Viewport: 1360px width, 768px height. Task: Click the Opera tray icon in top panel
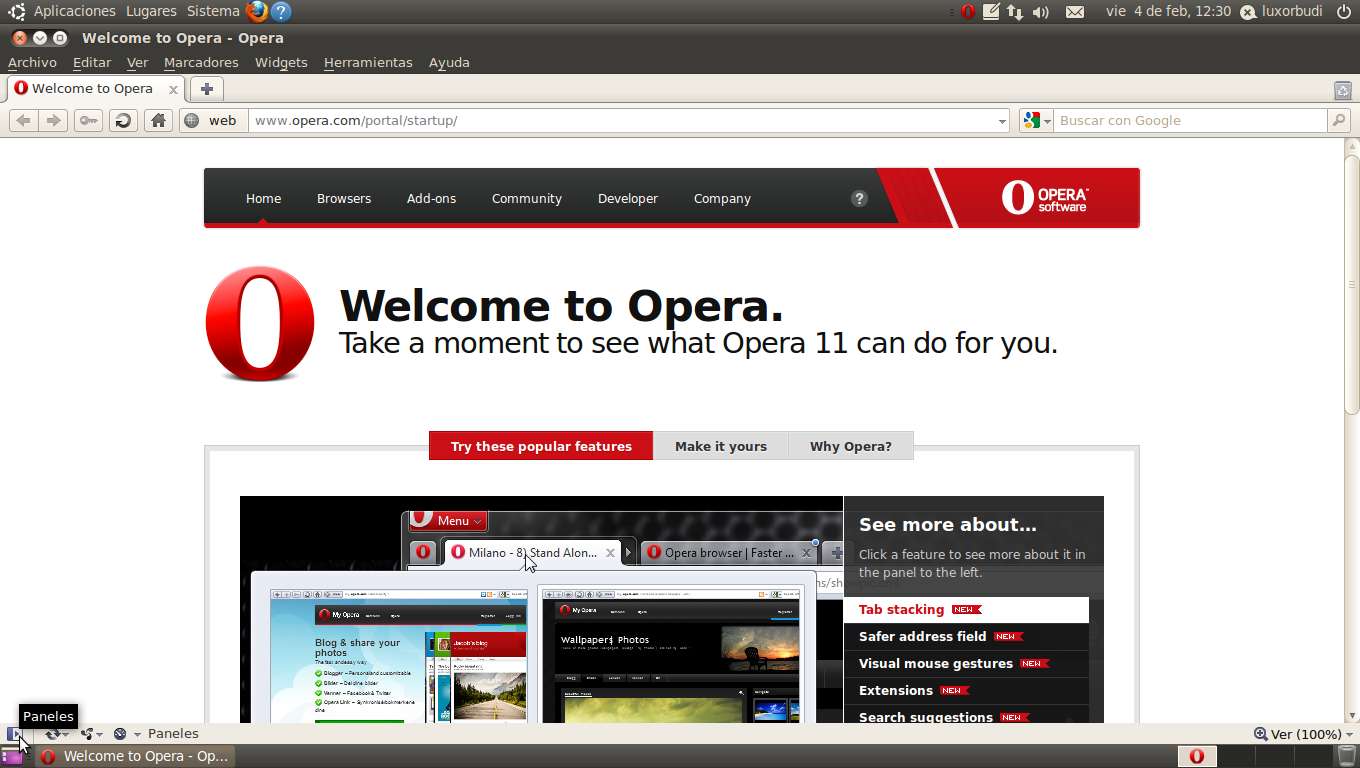click(968, 12)
